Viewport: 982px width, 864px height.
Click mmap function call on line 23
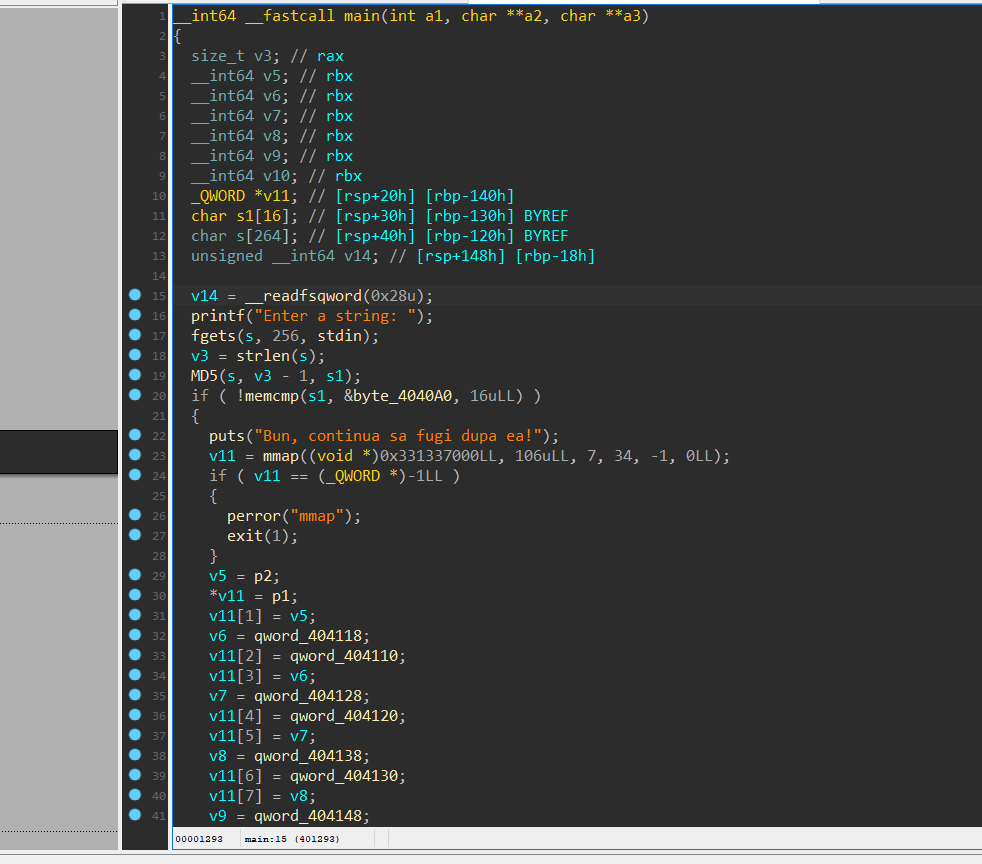[281, 456]
